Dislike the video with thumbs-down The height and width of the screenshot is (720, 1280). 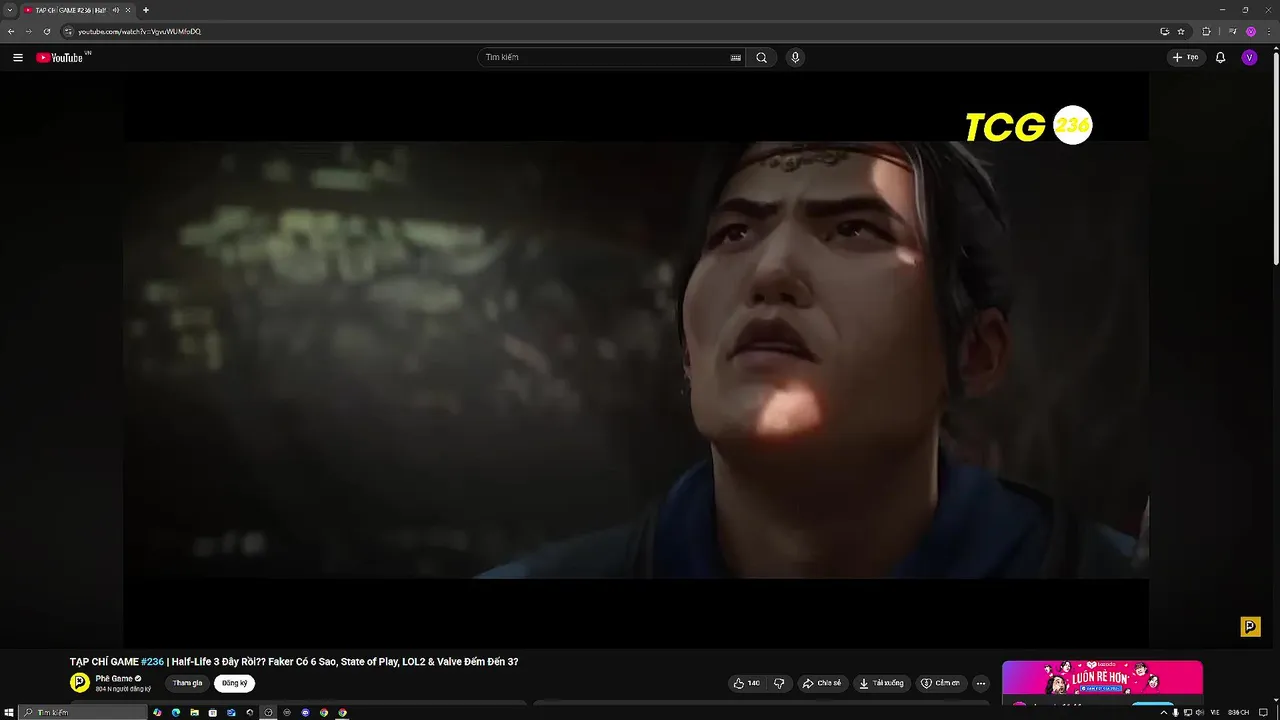(x=779, y=683)
